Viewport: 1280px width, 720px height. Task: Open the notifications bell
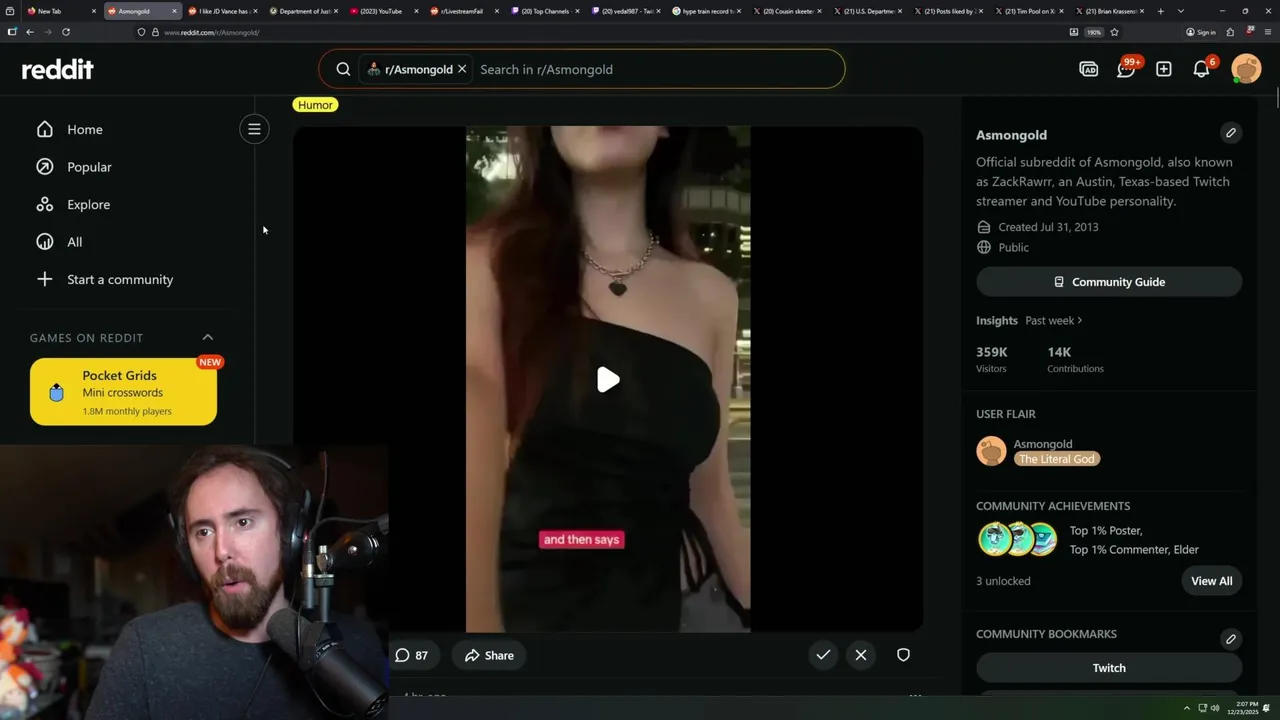[1202, 68]
